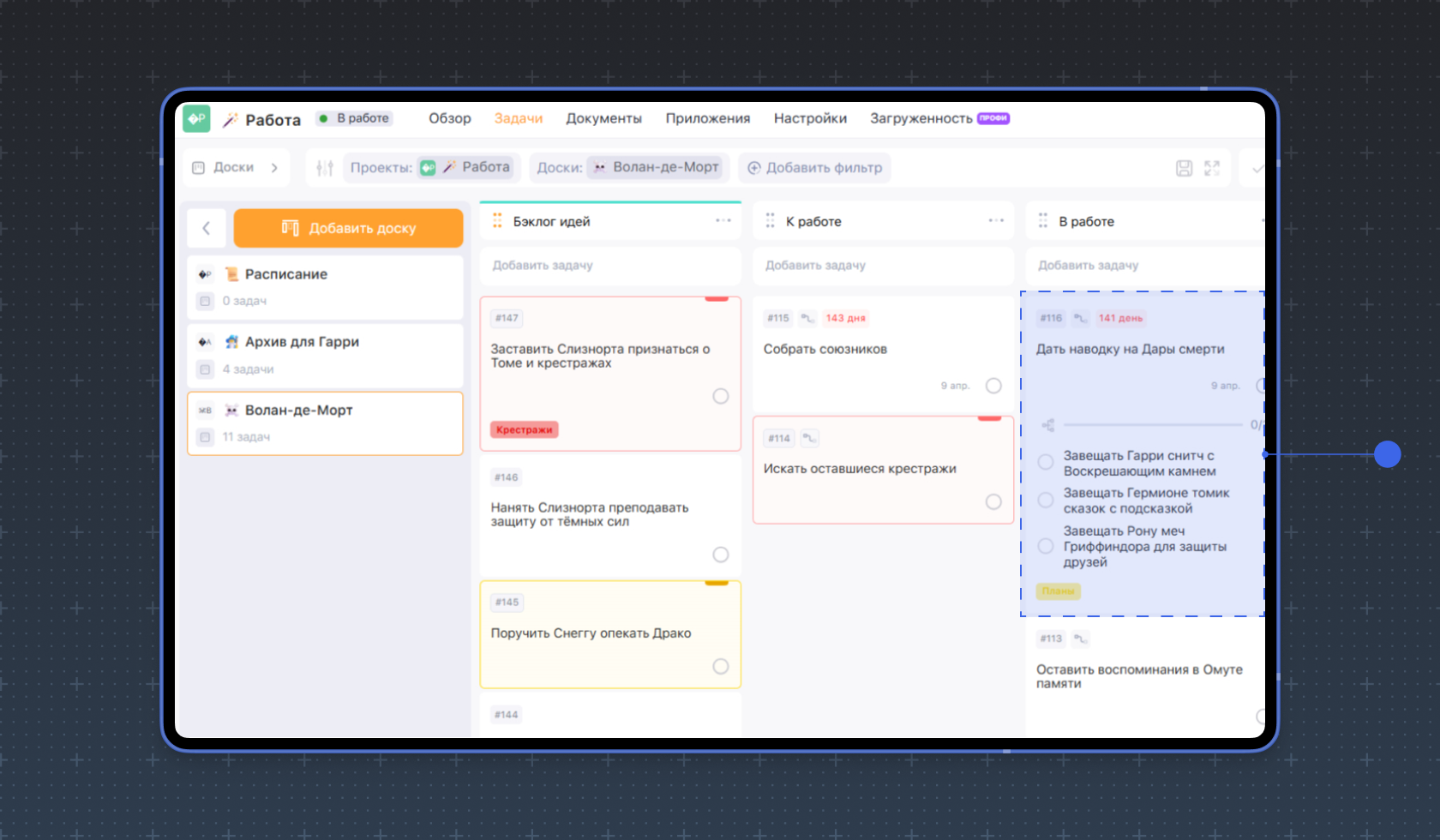This screenshot has height=840, width=1440.
Task: Click the drag handle of К работе column
Action: (770, 221)
